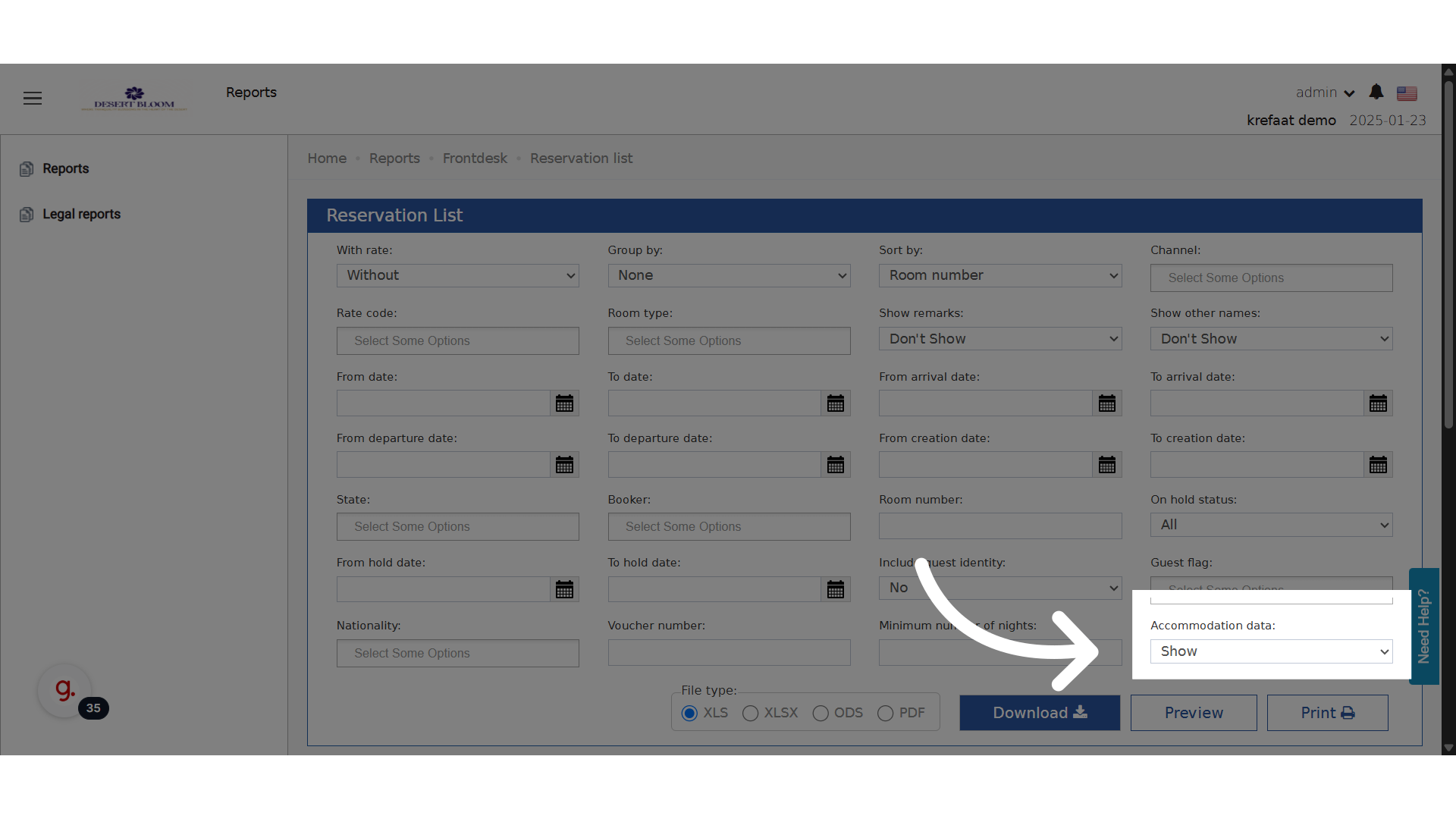Open the Group by dropdown
The image size is (1456, 819).
[x=729, y=275]
